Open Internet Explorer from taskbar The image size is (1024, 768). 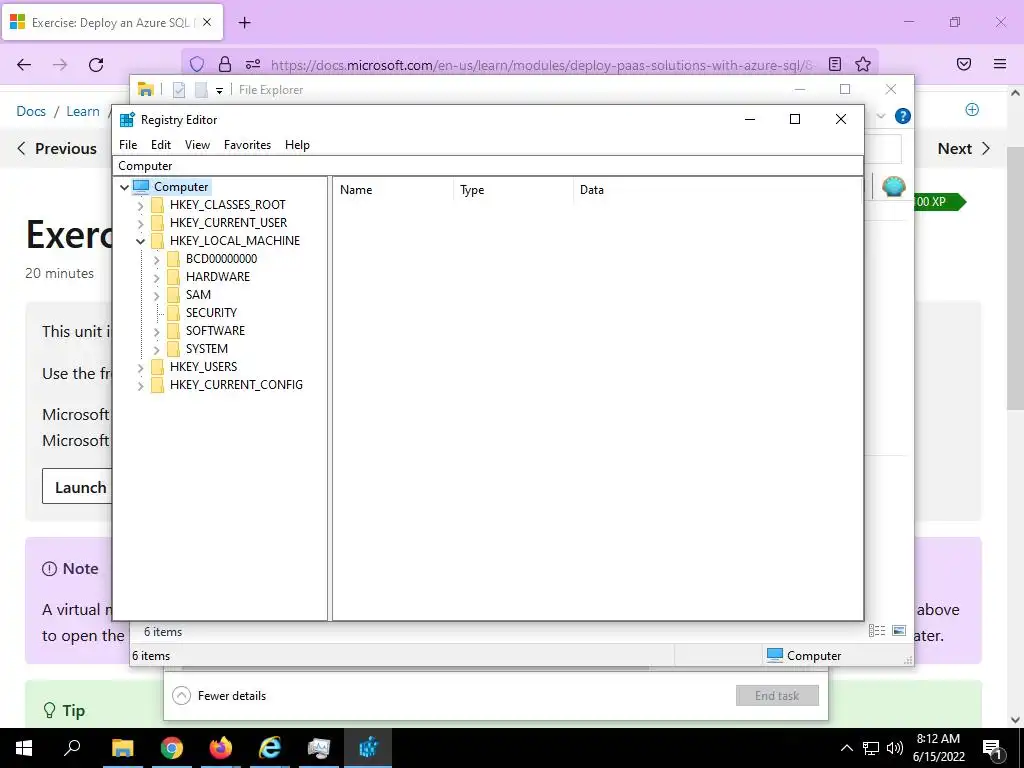click(x=270, y=748)
